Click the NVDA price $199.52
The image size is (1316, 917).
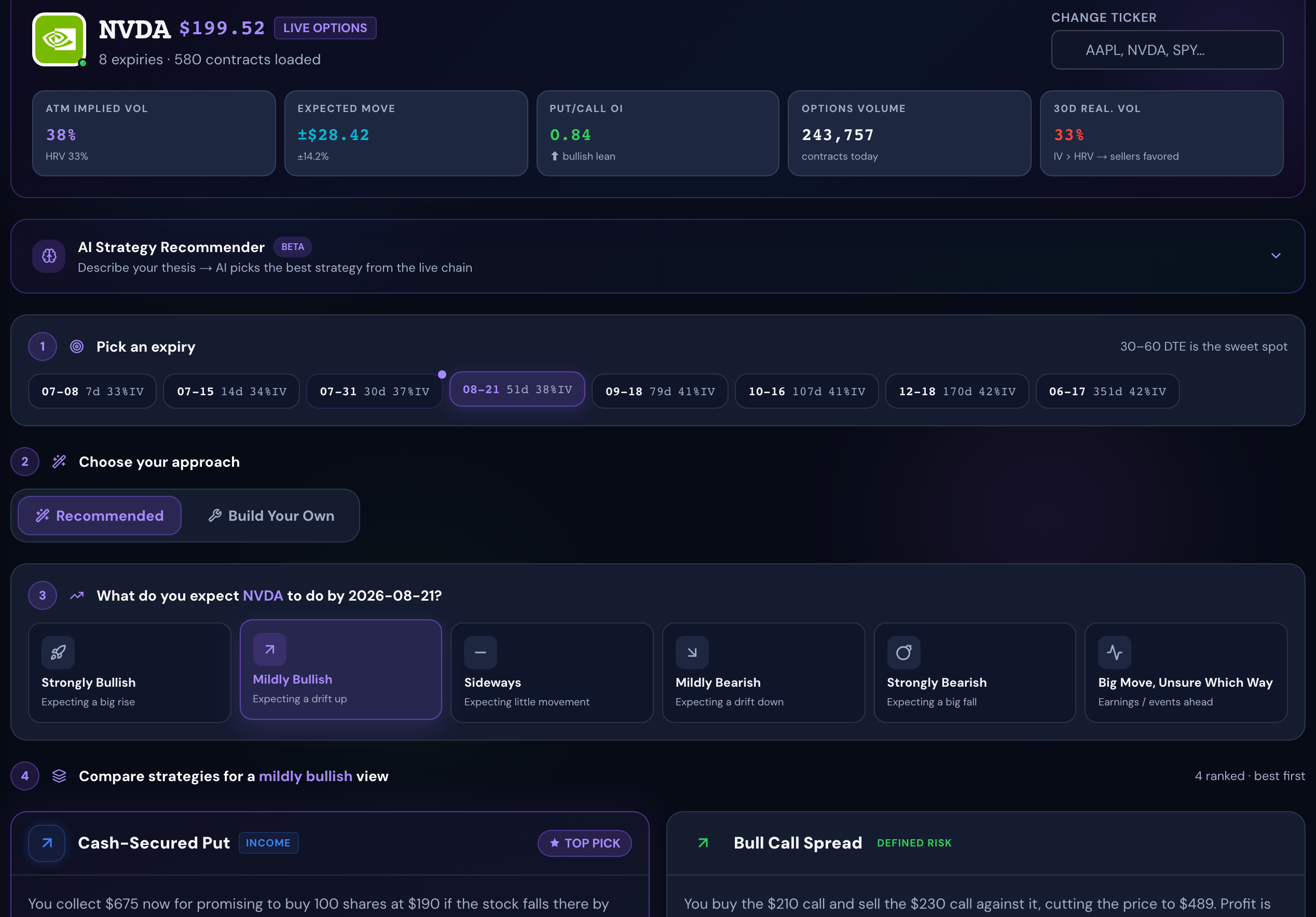tap(223, 28)
